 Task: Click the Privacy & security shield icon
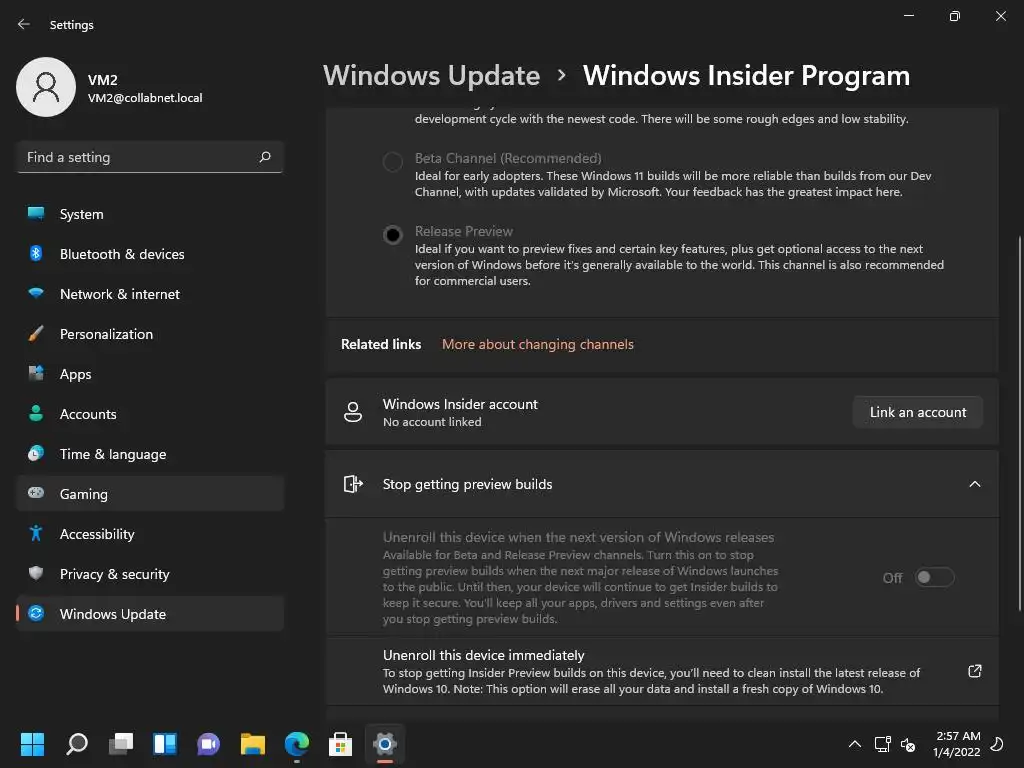pos(36,573)
